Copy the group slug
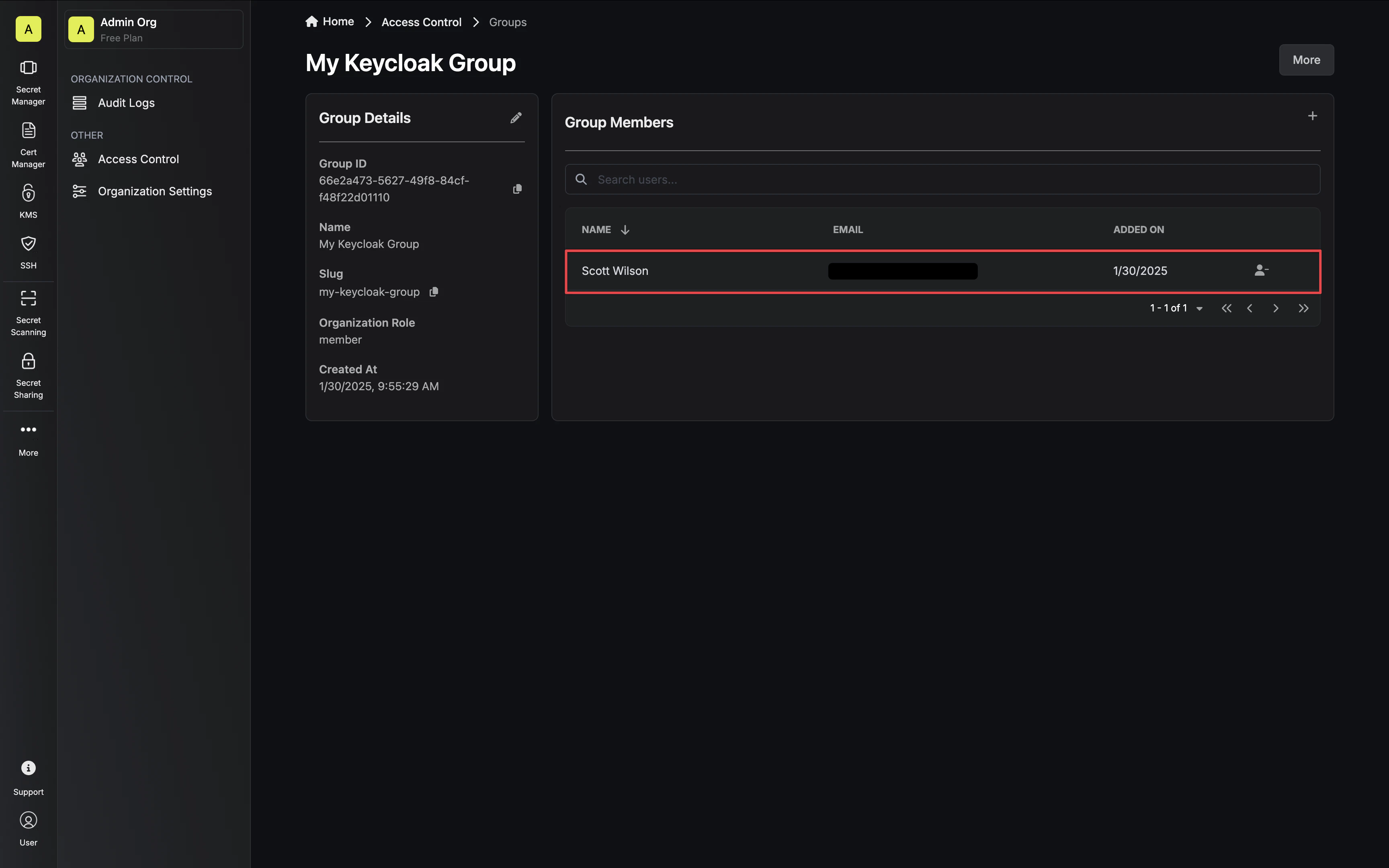Viewport: 1389px width, 868px height. click(434, 292)
